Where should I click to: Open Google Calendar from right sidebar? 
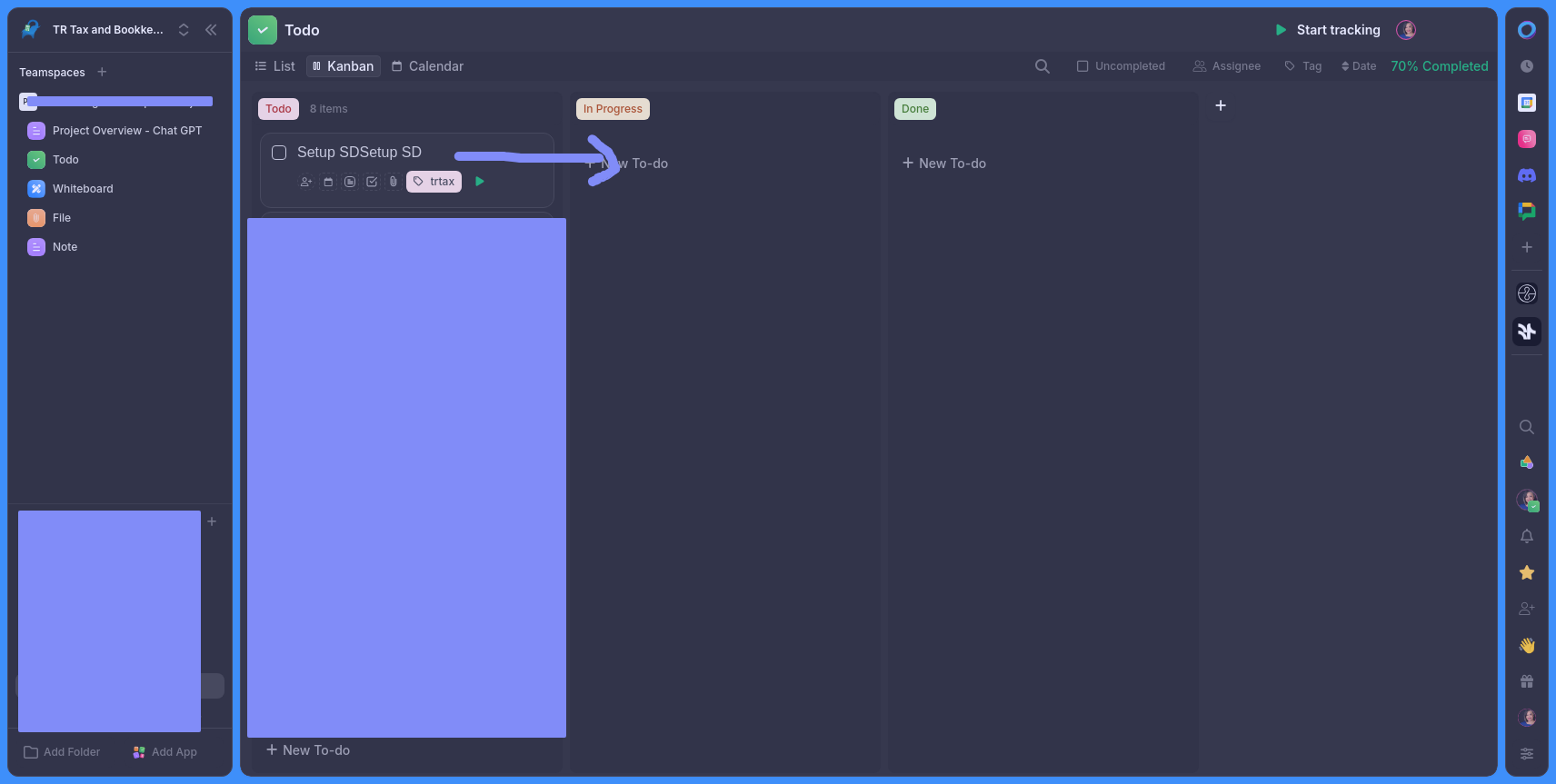point(1527,103)
